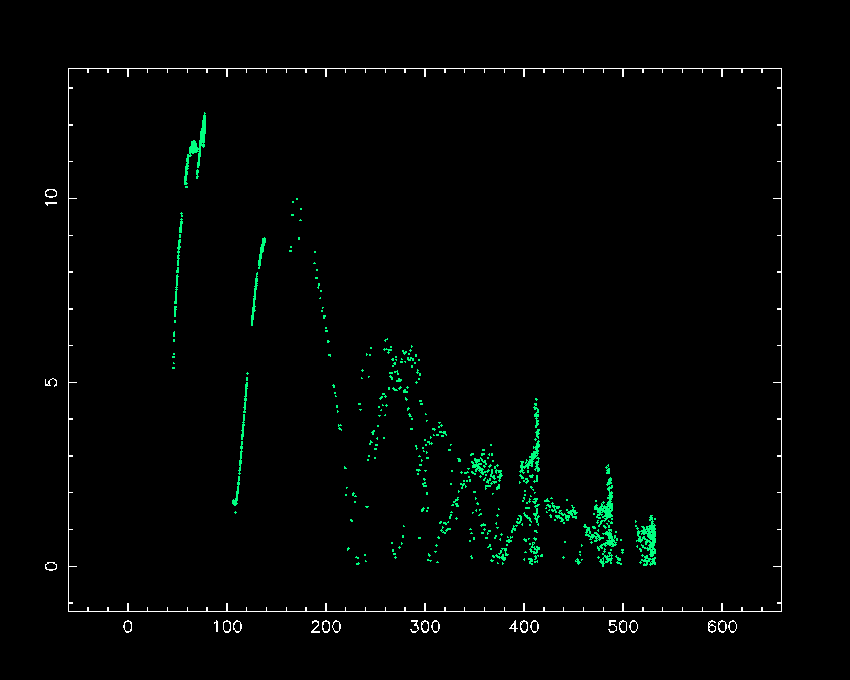Click the horizontal axis label "600"
The width and height of the screenshot is (850, 680).
[x=722, y=627]
